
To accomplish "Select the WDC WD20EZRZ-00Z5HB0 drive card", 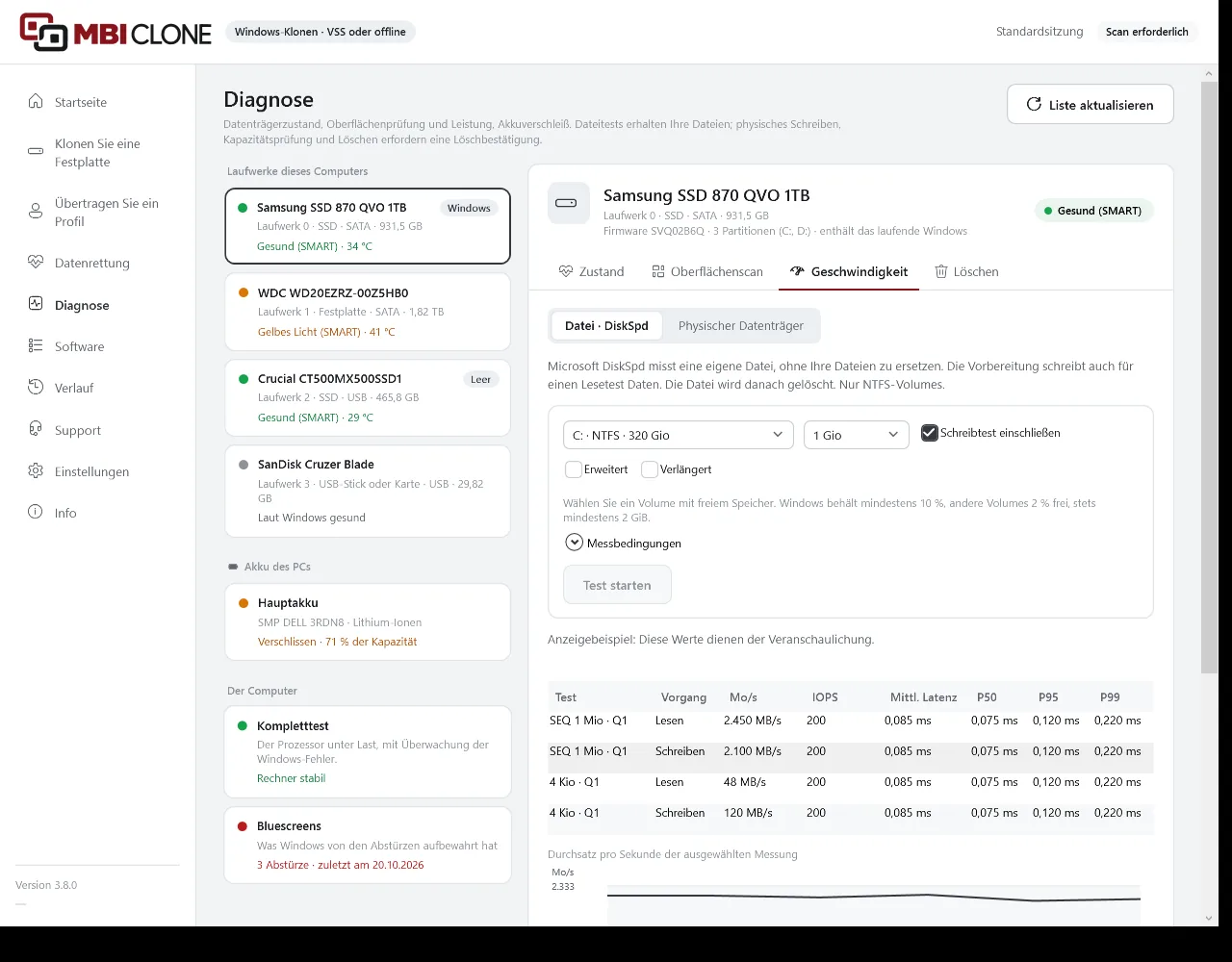I will [x=368, y=312].
